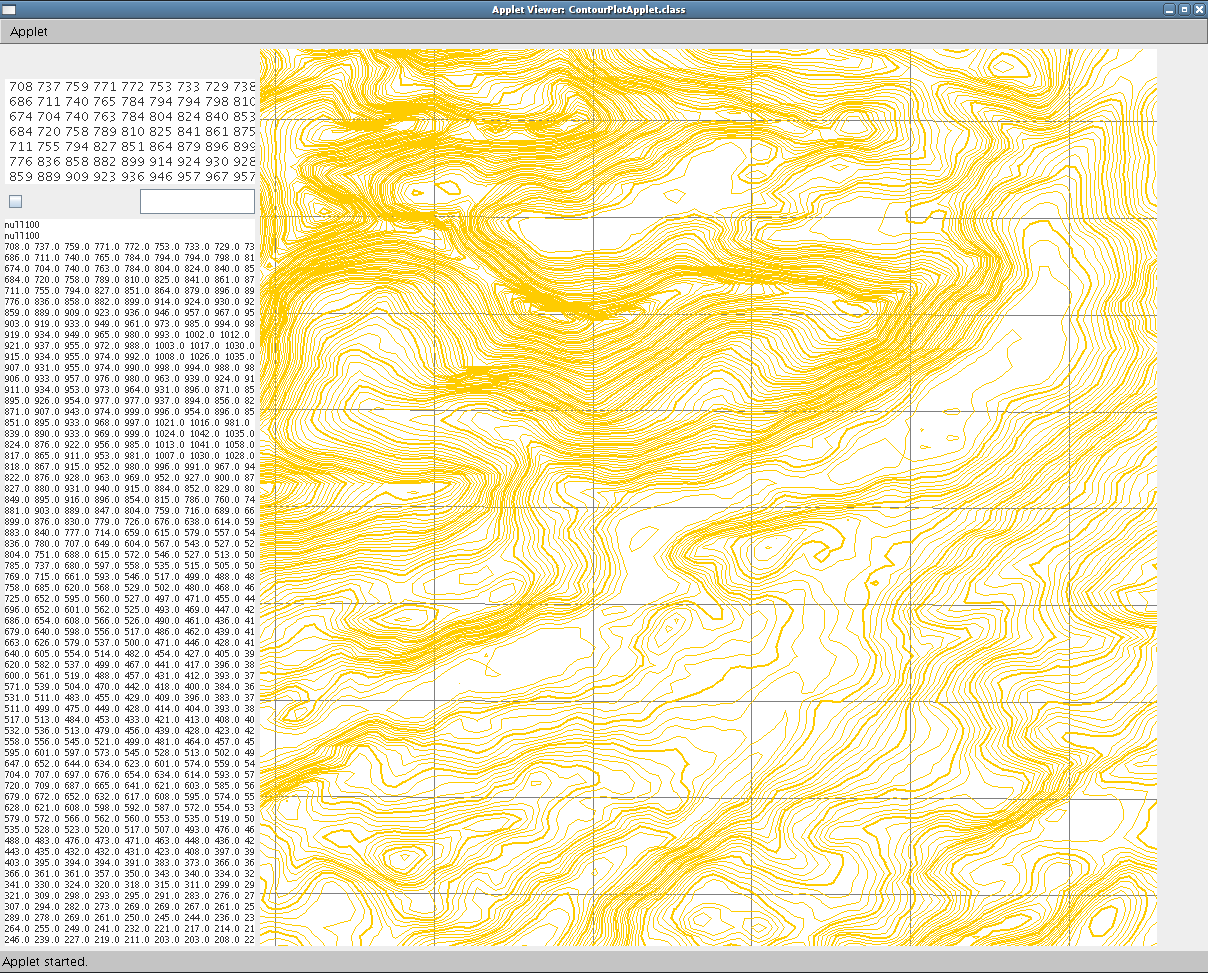Click log line starting "881.0 903.0 889.0"

[129, 510]
